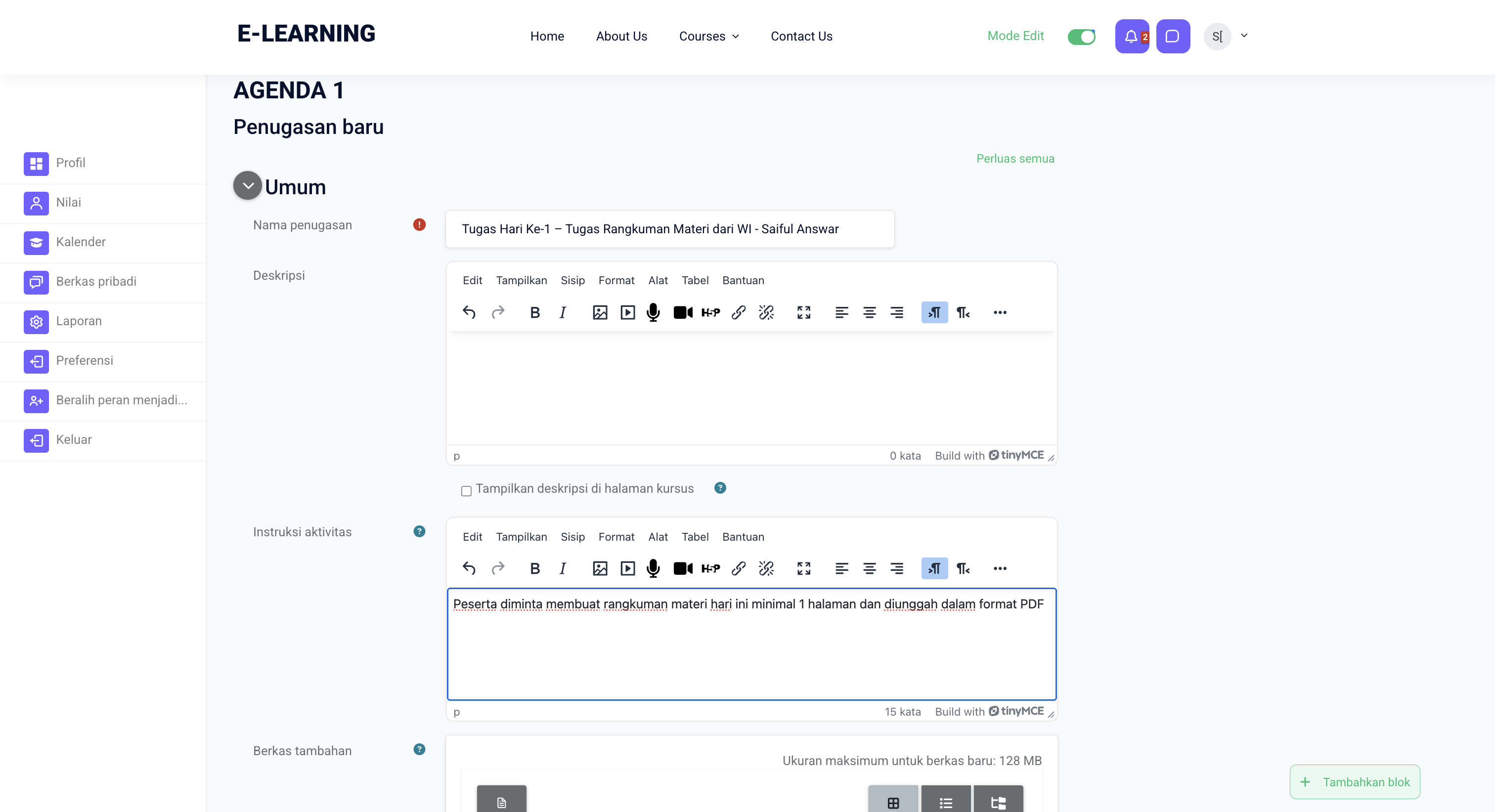The height and width of the screenshot is (812, 1495).
Task: Click the Nama penugasan text field
Action: pos(670,229)
